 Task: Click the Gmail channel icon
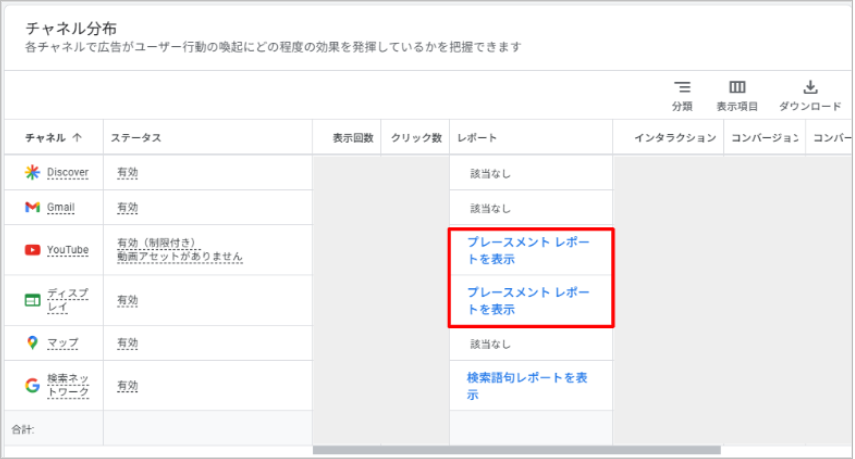pos(32,208)
